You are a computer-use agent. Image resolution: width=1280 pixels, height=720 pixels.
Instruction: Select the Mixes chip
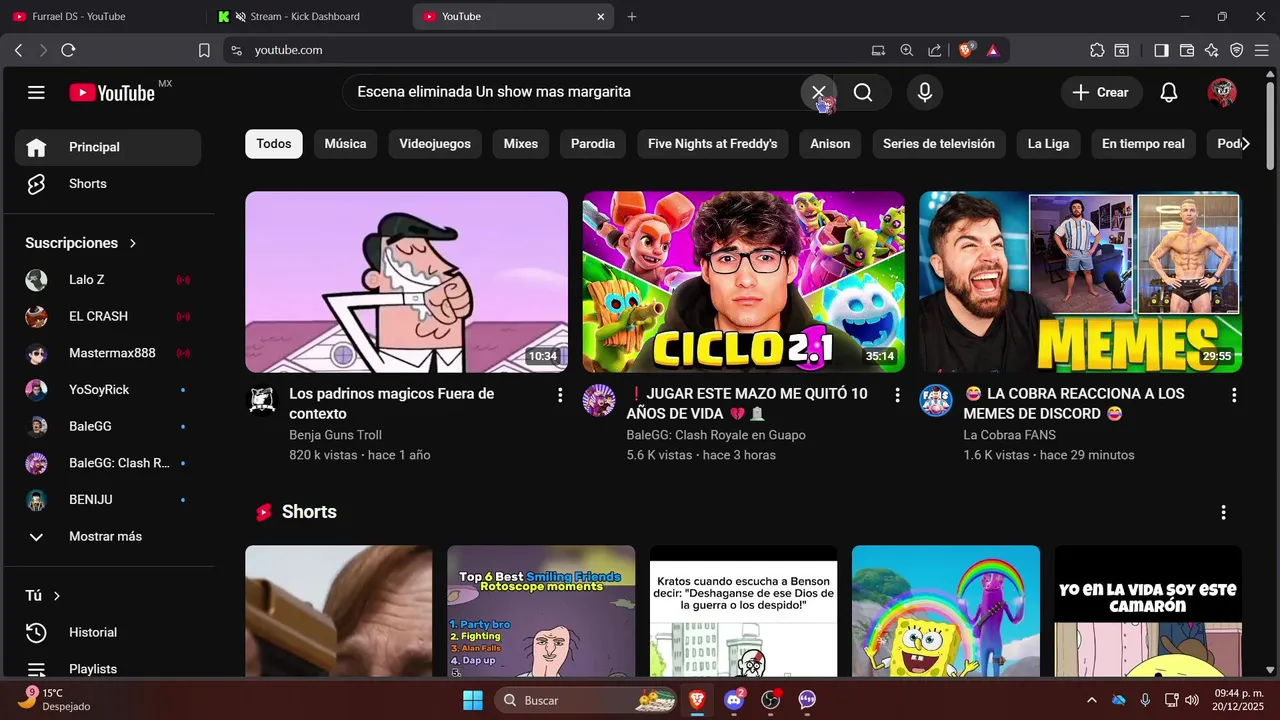(521, 144)
